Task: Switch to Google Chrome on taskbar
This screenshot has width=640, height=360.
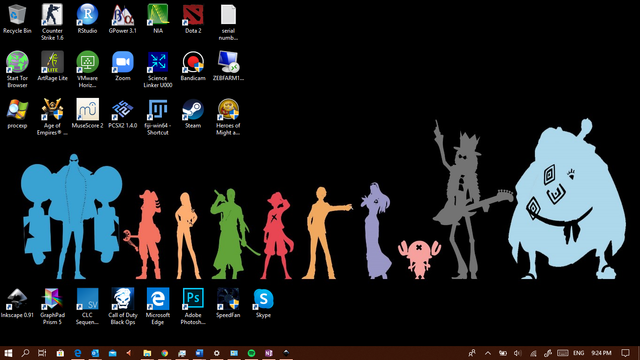Action: [x=164, y=353]
